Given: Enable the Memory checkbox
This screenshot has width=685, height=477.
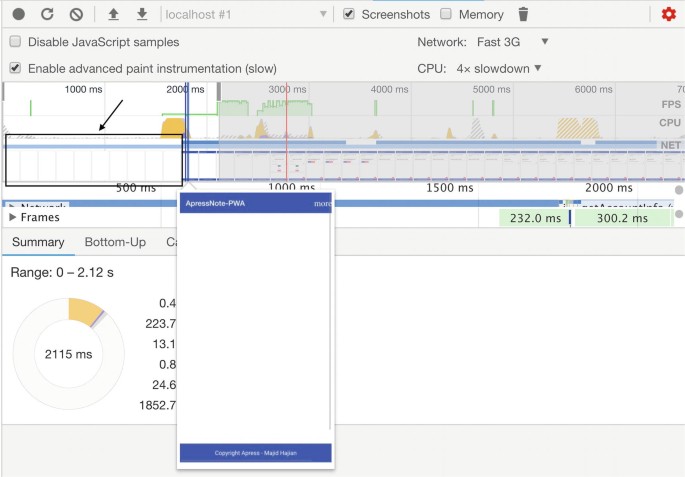Looking at the screenshot, I should pos(446,14).
